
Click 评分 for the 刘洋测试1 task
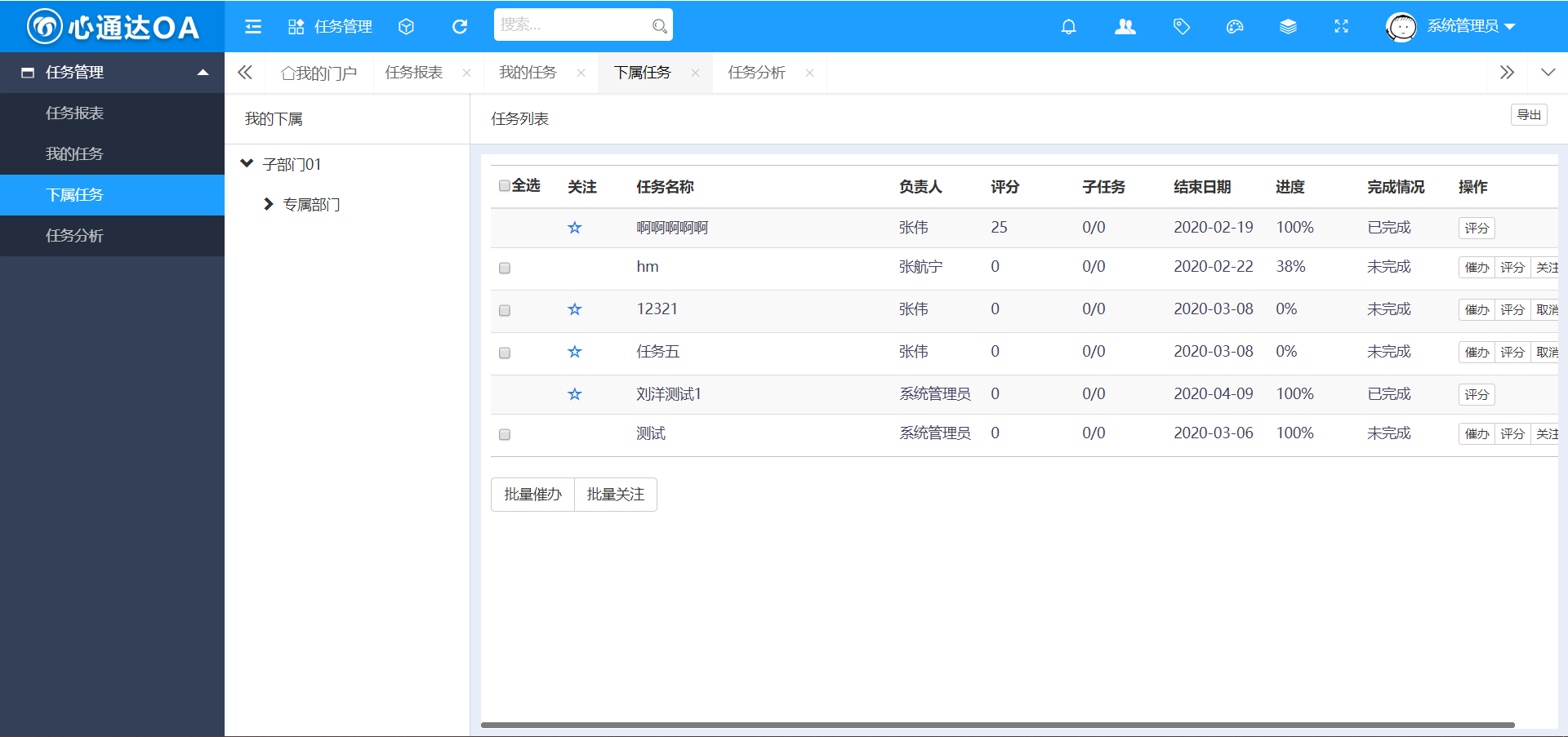[x=1477, y=395]
